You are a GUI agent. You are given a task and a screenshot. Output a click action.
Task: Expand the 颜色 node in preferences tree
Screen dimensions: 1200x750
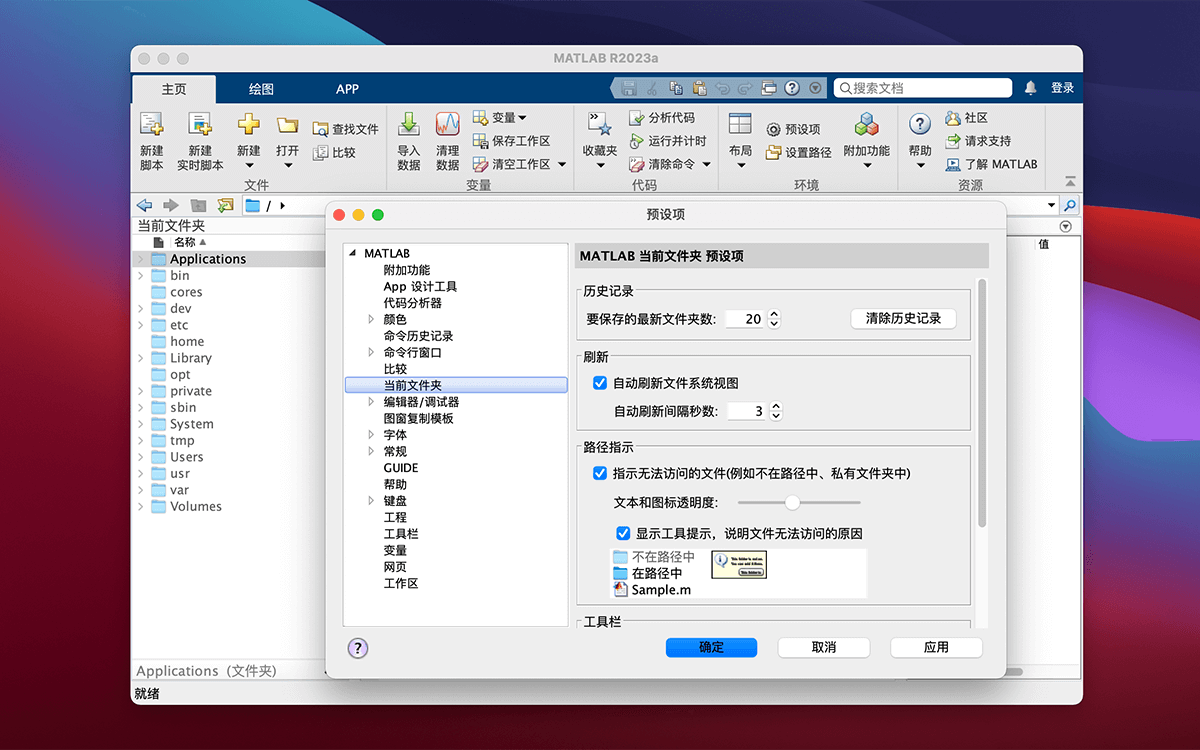click(x=372, y=319)
